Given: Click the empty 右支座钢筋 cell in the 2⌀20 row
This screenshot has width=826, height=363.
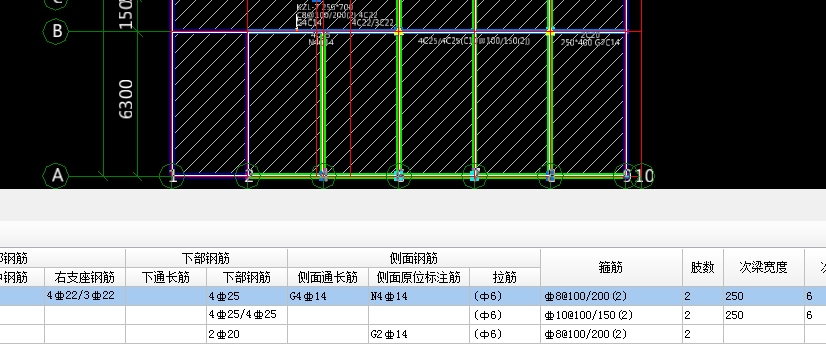Looking at the screenshot, I should (85, 334).
